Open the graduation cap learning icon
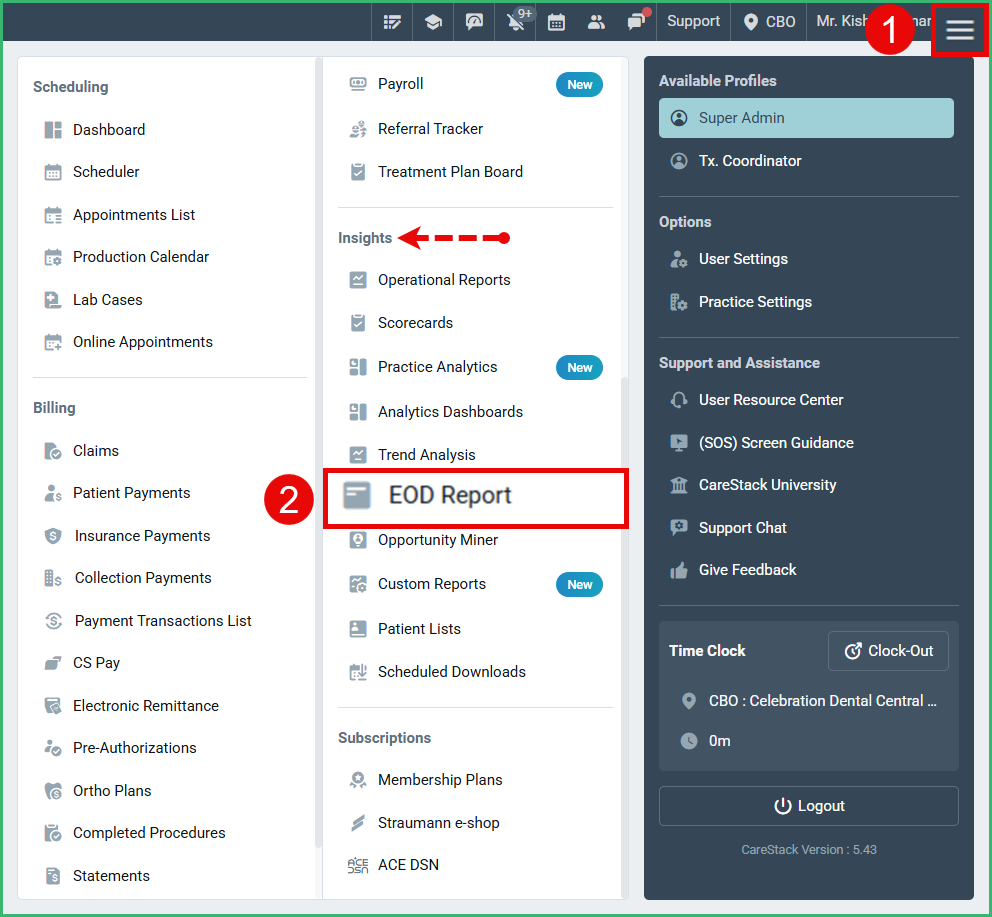The width and height of the screenshot is (992, 917). click(x=433, y=22)
